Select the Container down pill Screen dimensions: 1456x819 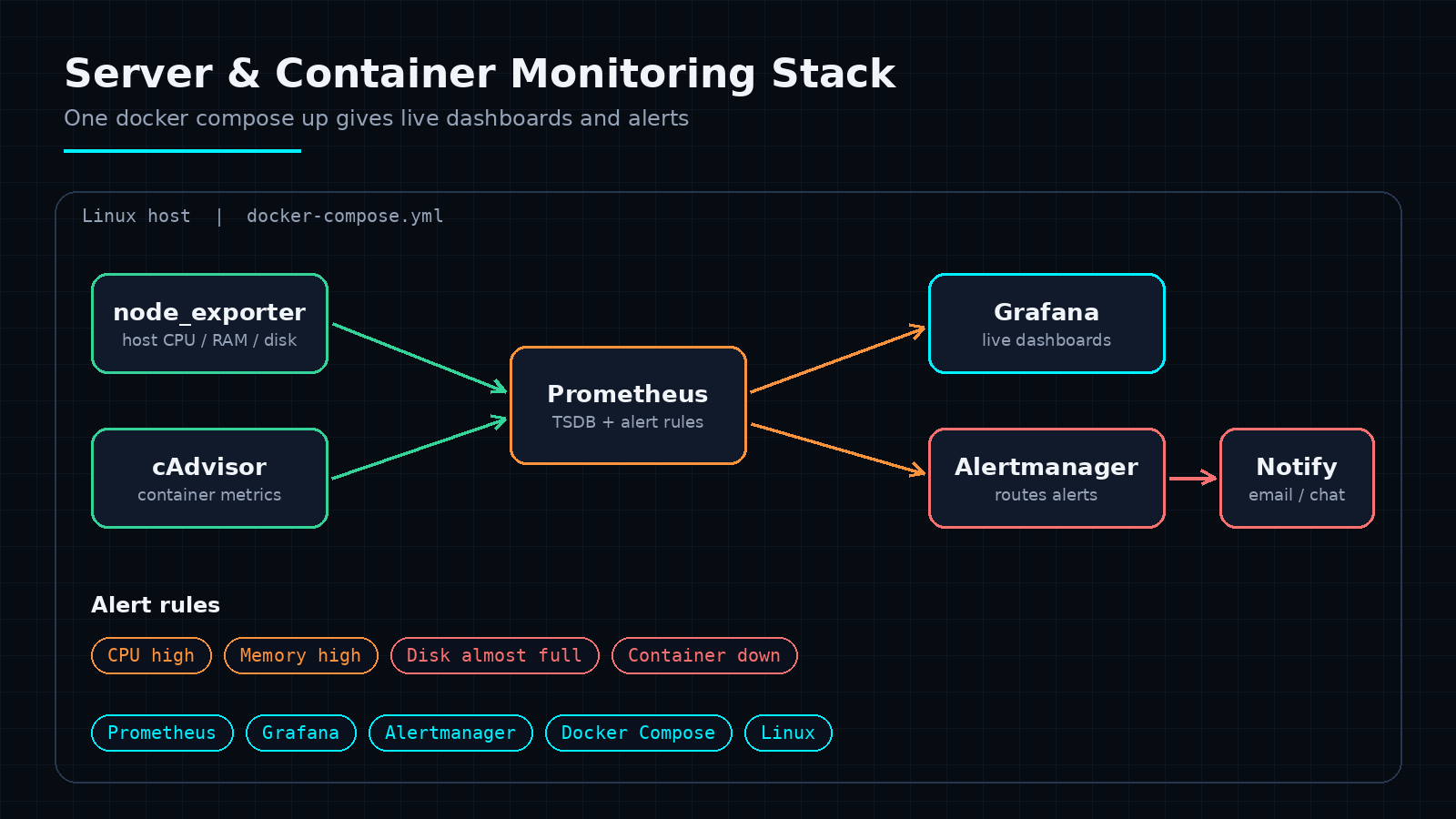(704, 655)
